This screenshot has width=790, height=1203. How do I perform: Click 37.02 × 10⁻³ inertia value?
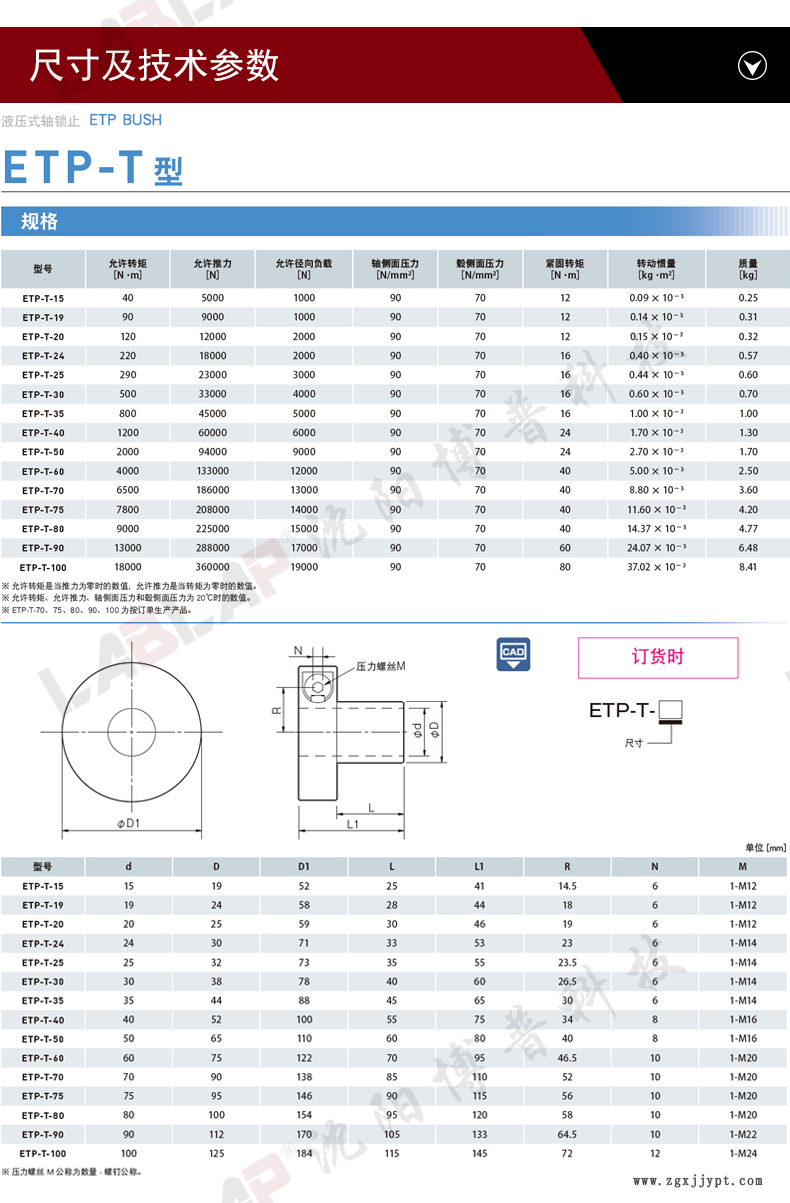(x=656, y=567)
